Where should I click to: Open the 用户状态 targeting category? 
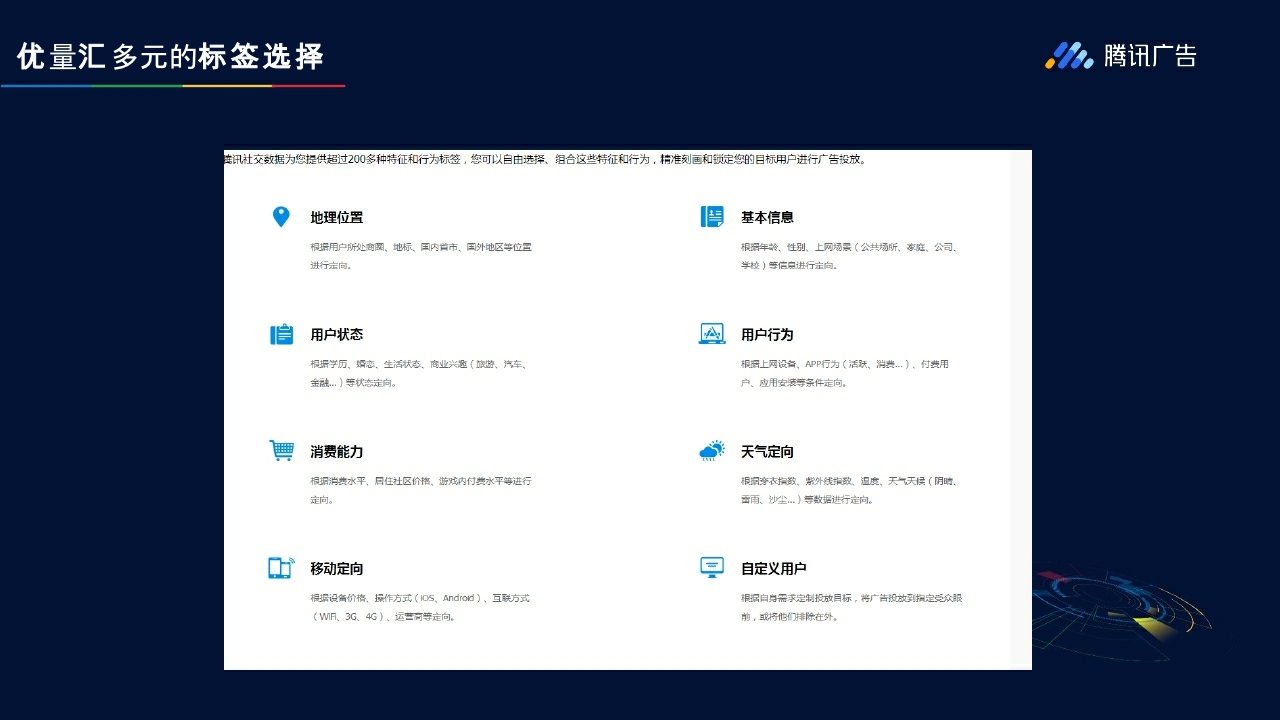coord(337,334)
